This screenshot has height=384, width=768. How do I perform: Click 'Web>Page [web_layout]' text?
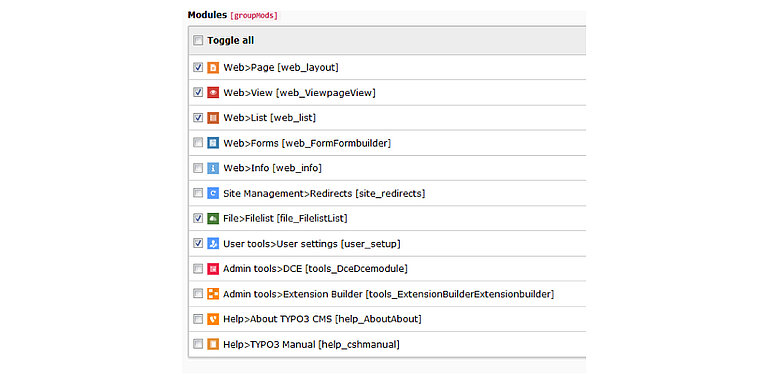[x=281, y=68]
